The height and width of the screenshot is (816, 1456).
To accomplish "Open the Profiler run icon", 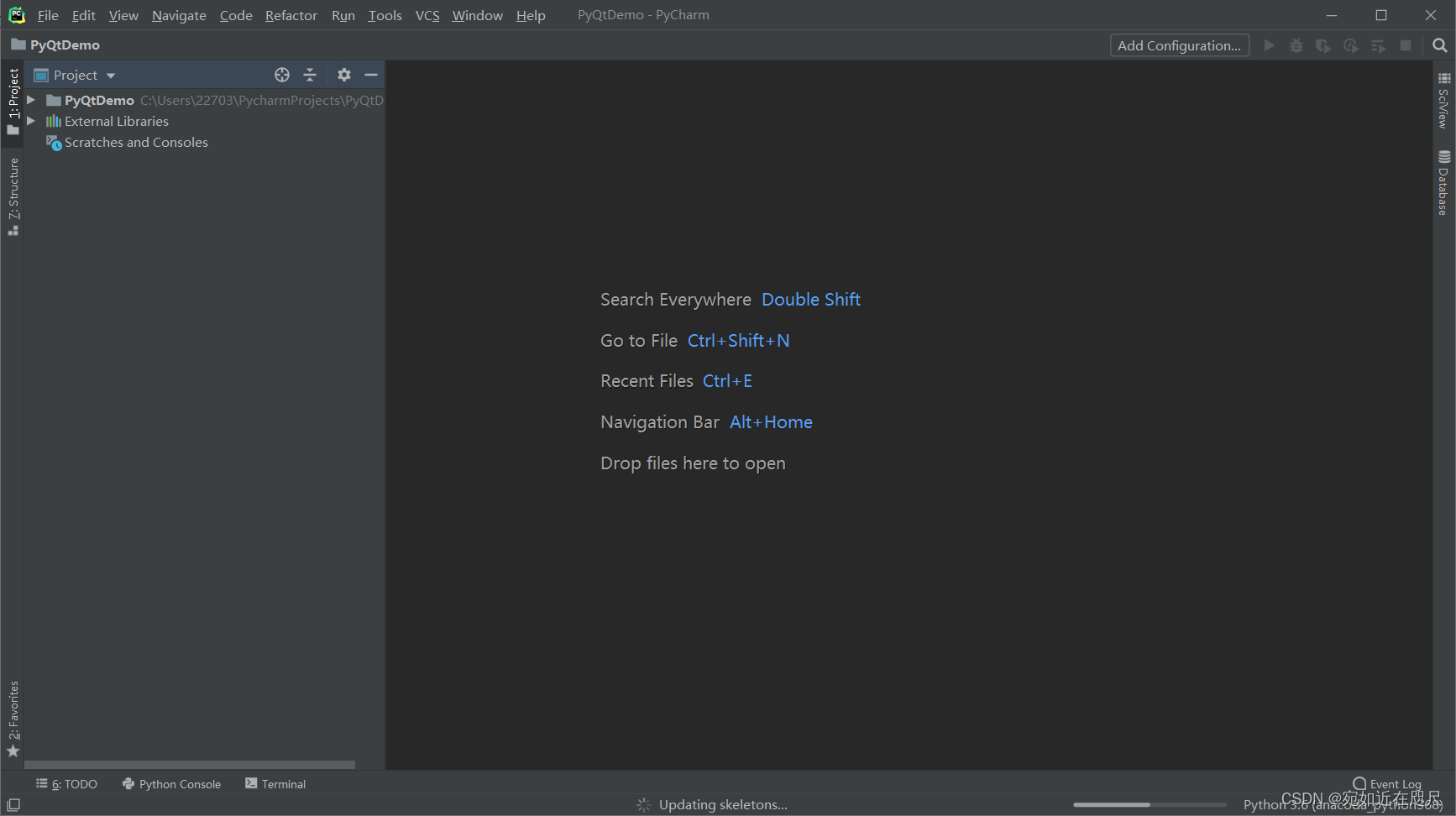I will (1351, 45).
